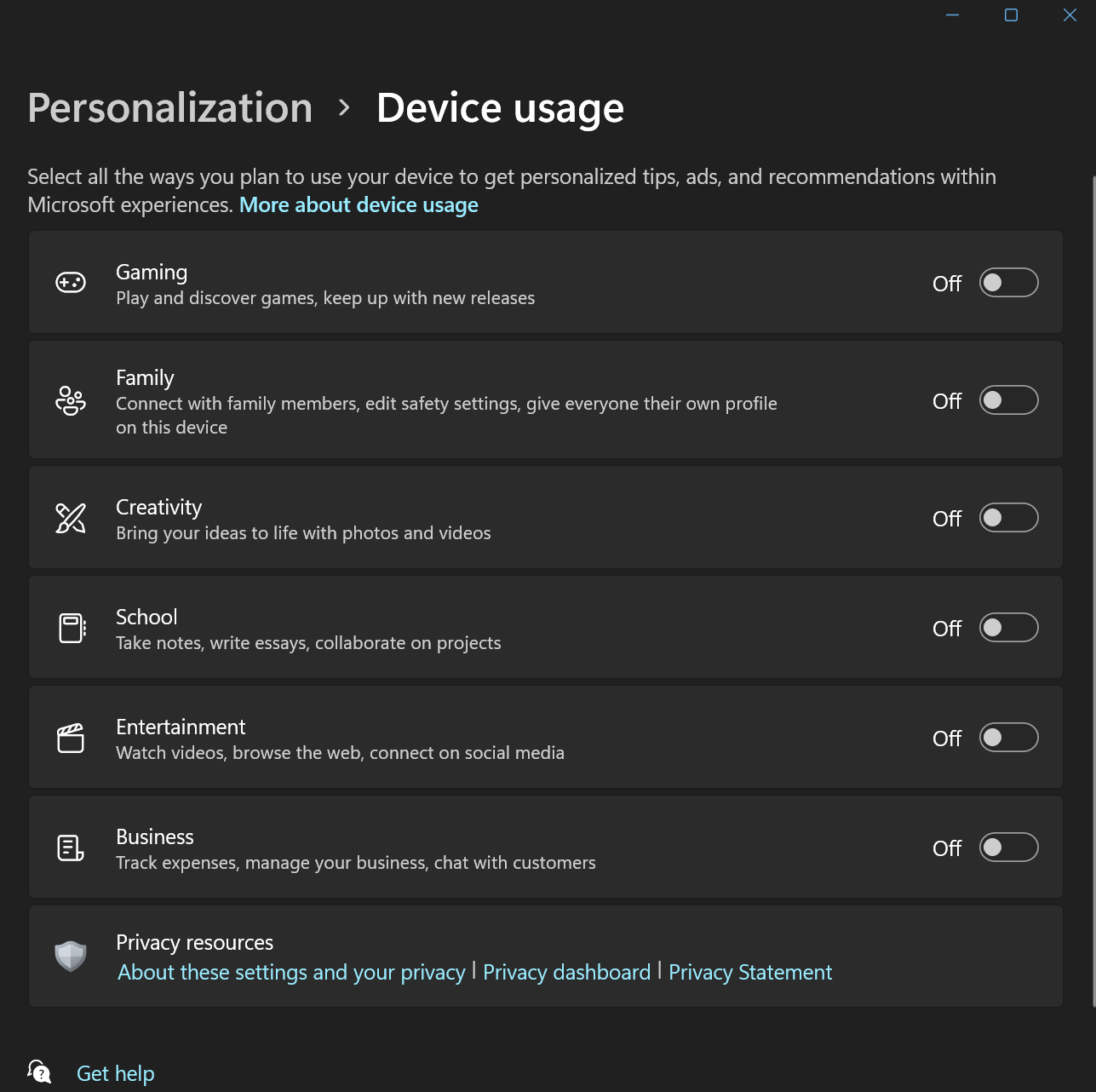Close the Settings window
Image resolution: width=1096 pixels, height=1092 pixels.
tap(1070, 14)
